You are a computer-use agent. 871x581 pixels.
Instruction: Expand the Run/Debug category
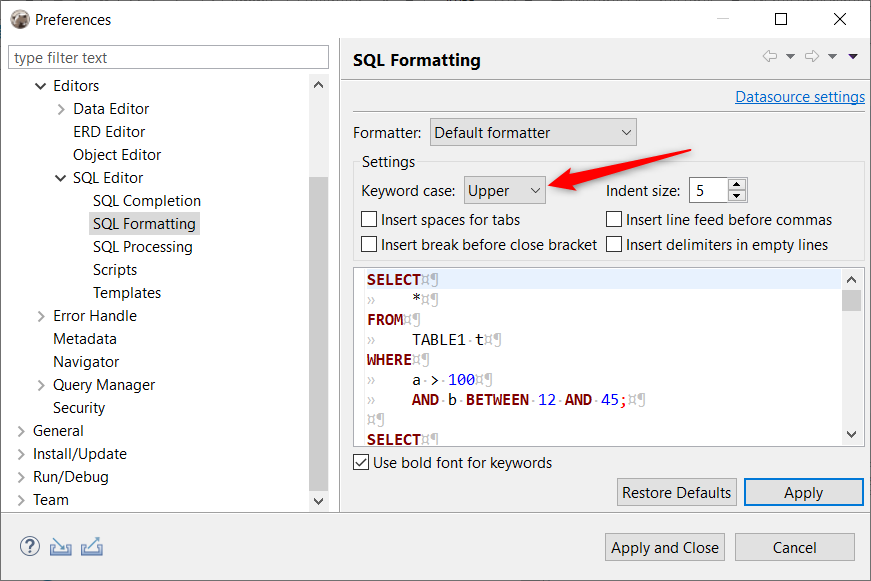[x=21, y=478]
